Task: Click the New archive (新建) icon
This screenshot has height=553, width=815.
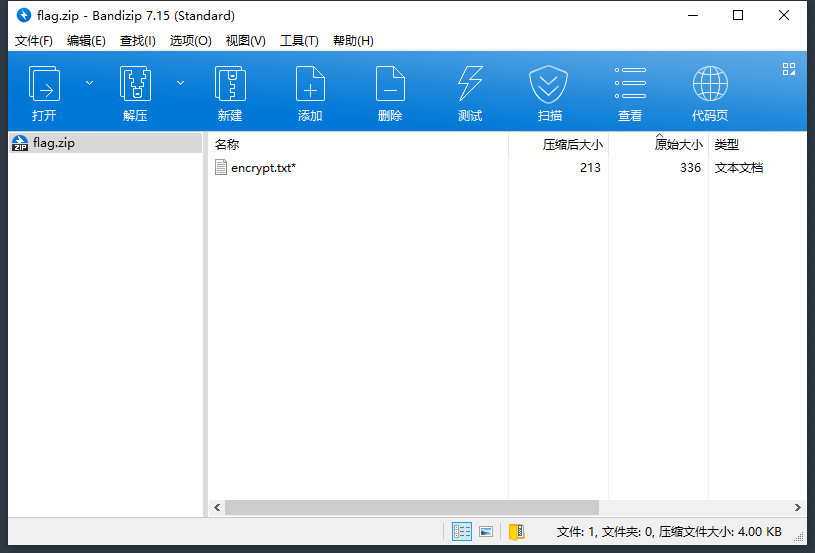Action: 230,83
